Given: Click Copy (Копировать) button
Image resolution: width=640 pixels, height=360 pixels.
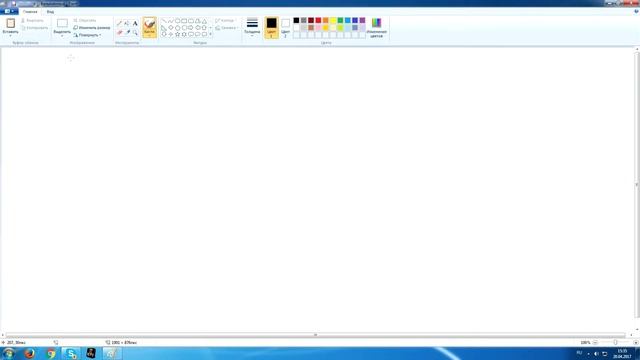Looking at the screenshot, I should [35, 28].
